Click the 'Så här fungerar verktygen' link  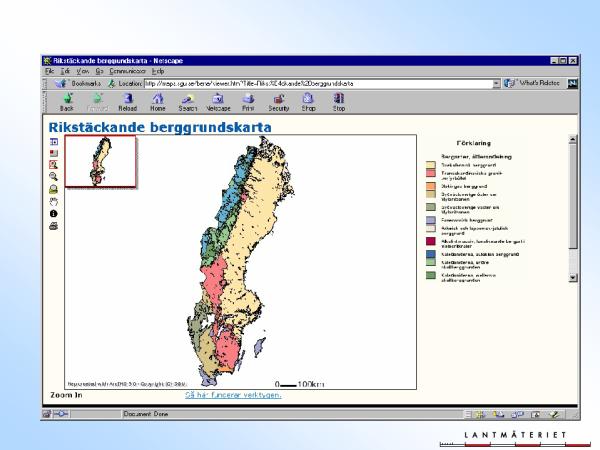[x=232, y=394]
